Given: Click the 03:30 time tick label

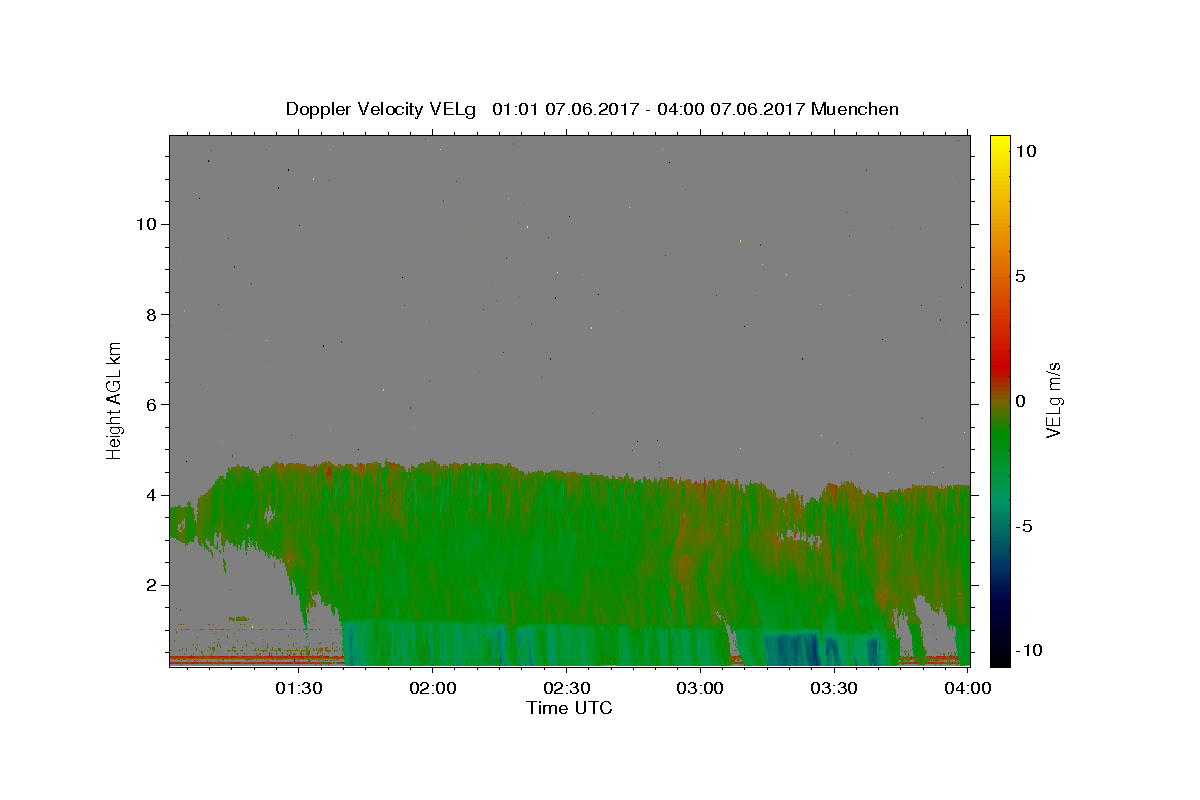Looking at the screenshot, I should pos(835,687).
